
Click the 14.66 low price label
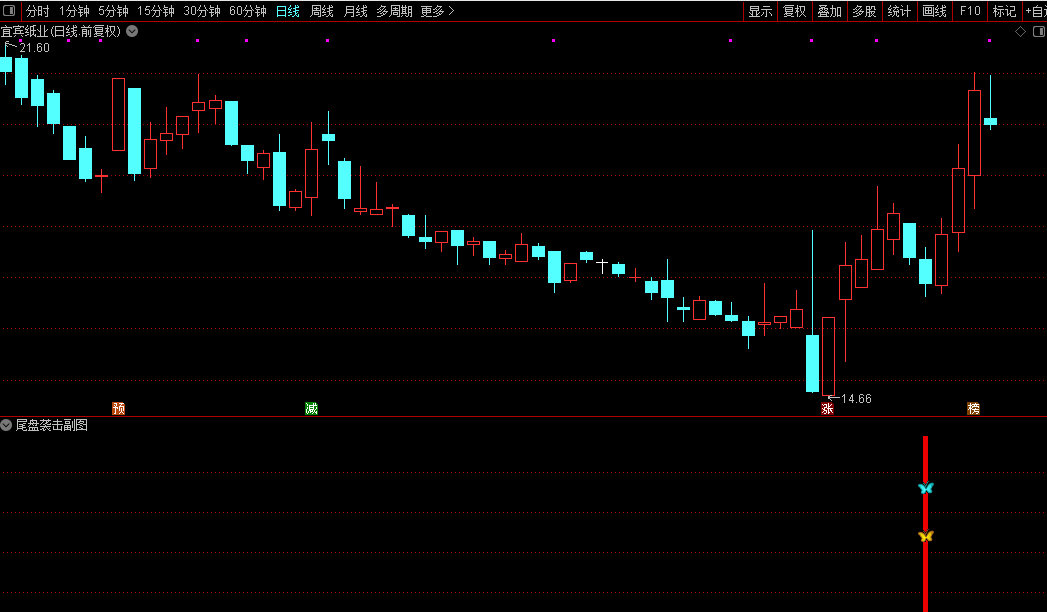856,399
